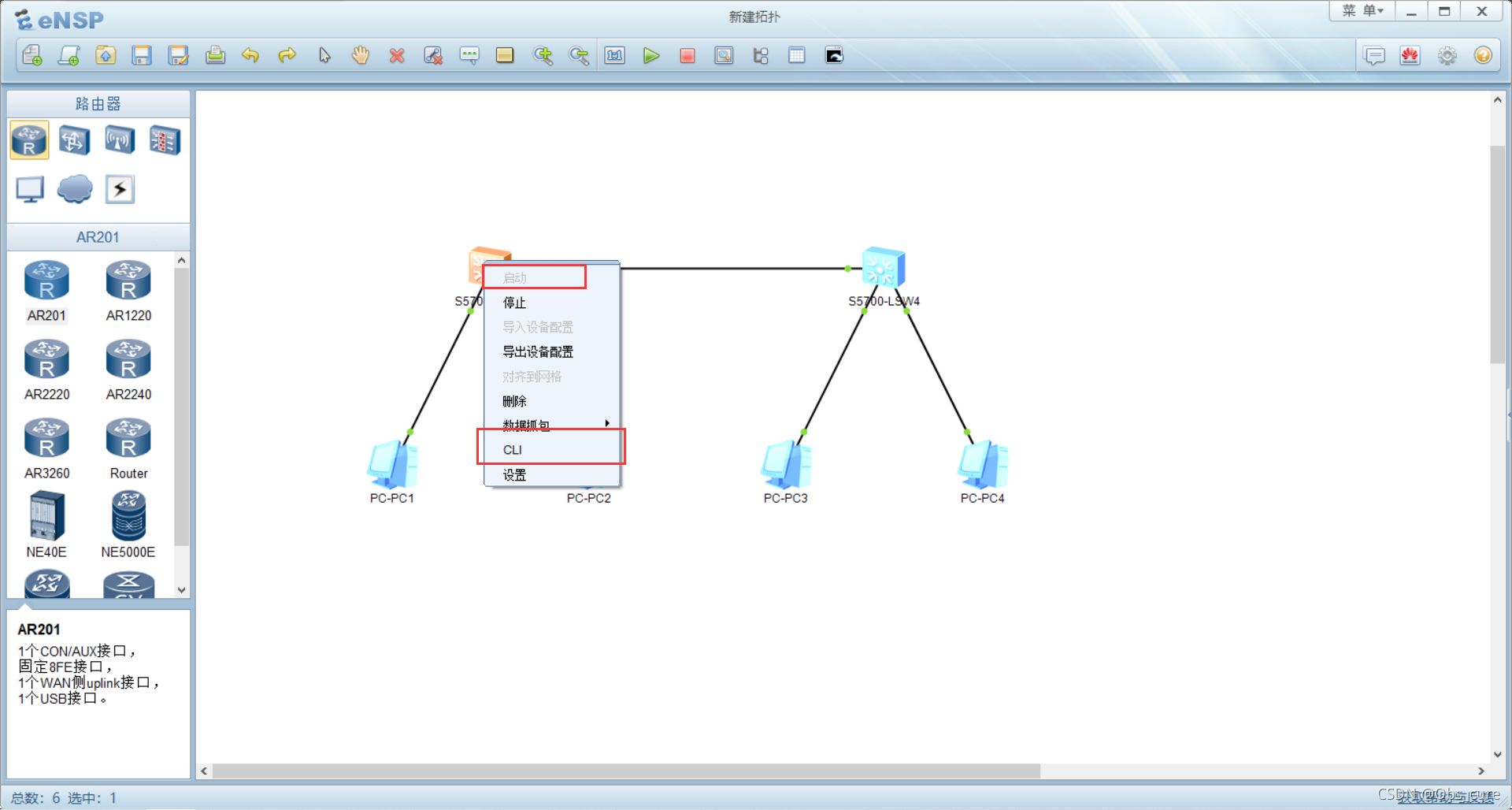The height and width of the screenshot is (810, 1512).
Task: Open the 菜单 dropdown in title bar
Action: click(1362, 11)
